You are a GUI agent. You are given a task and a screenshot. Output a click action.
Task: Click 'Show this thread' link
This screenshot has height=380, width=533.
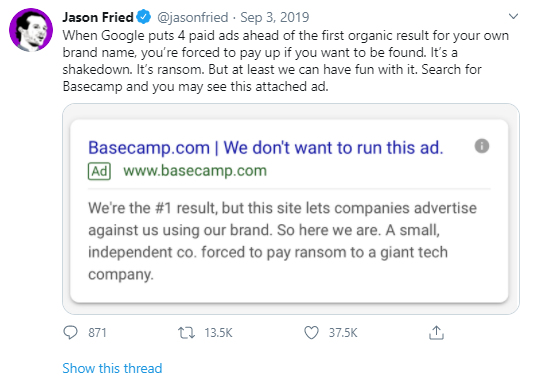coord(112,368)
